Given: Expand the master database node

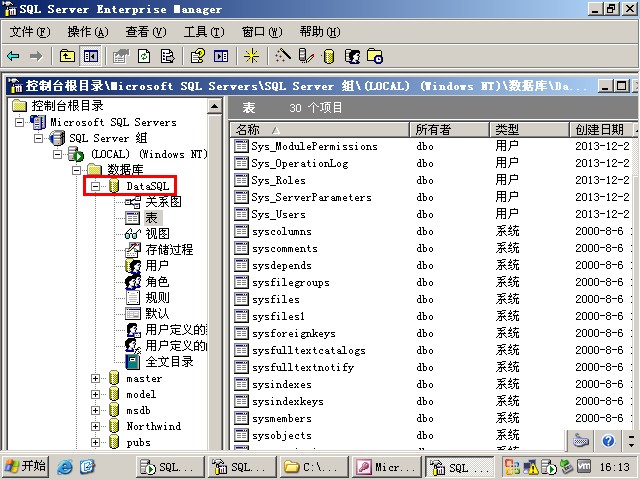Looking at the screenshot, I should 96,378.
